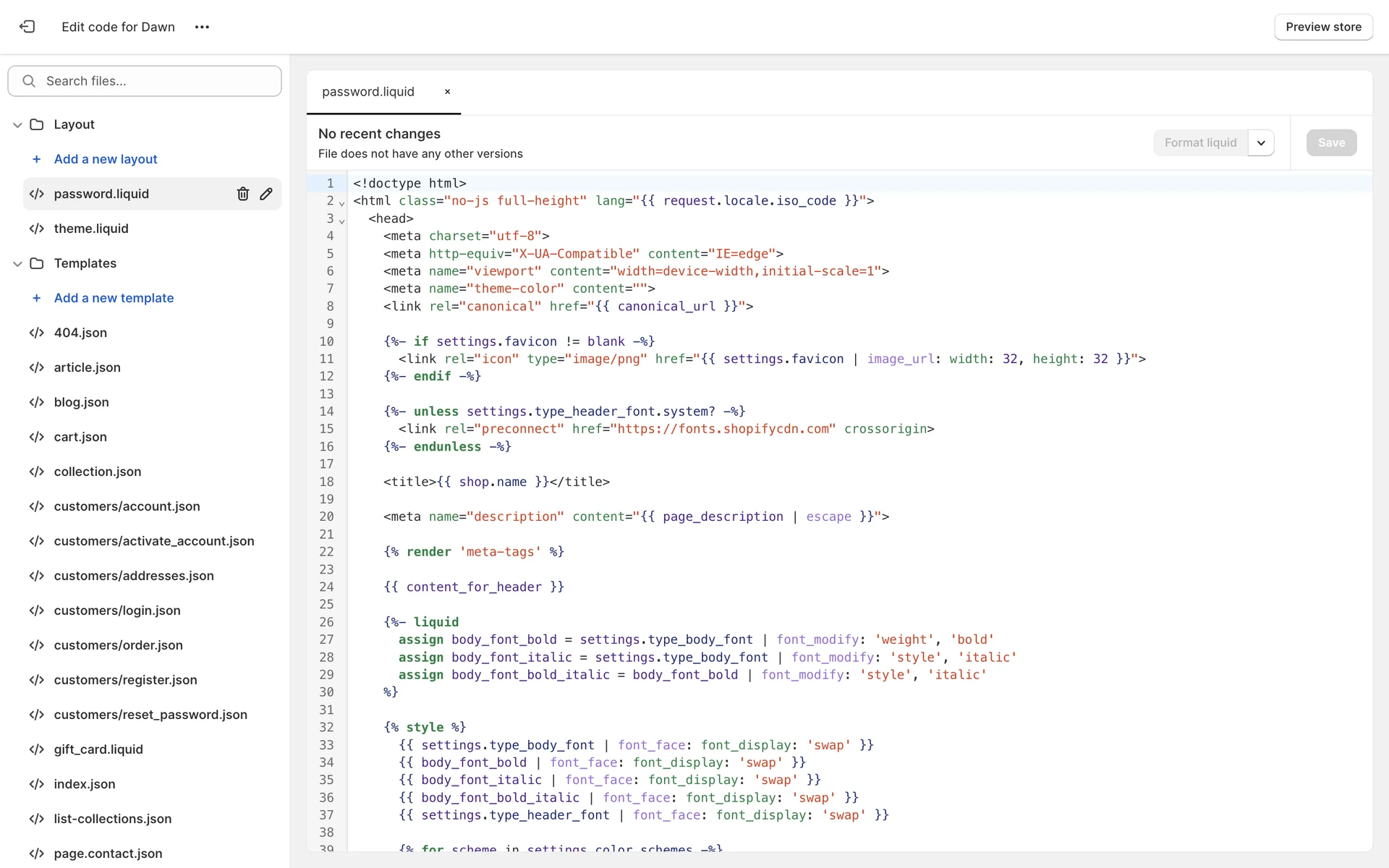Click the code icon next to theme.liquid
The height and width of the screenshot is (868, 1389).
point(37,229)
